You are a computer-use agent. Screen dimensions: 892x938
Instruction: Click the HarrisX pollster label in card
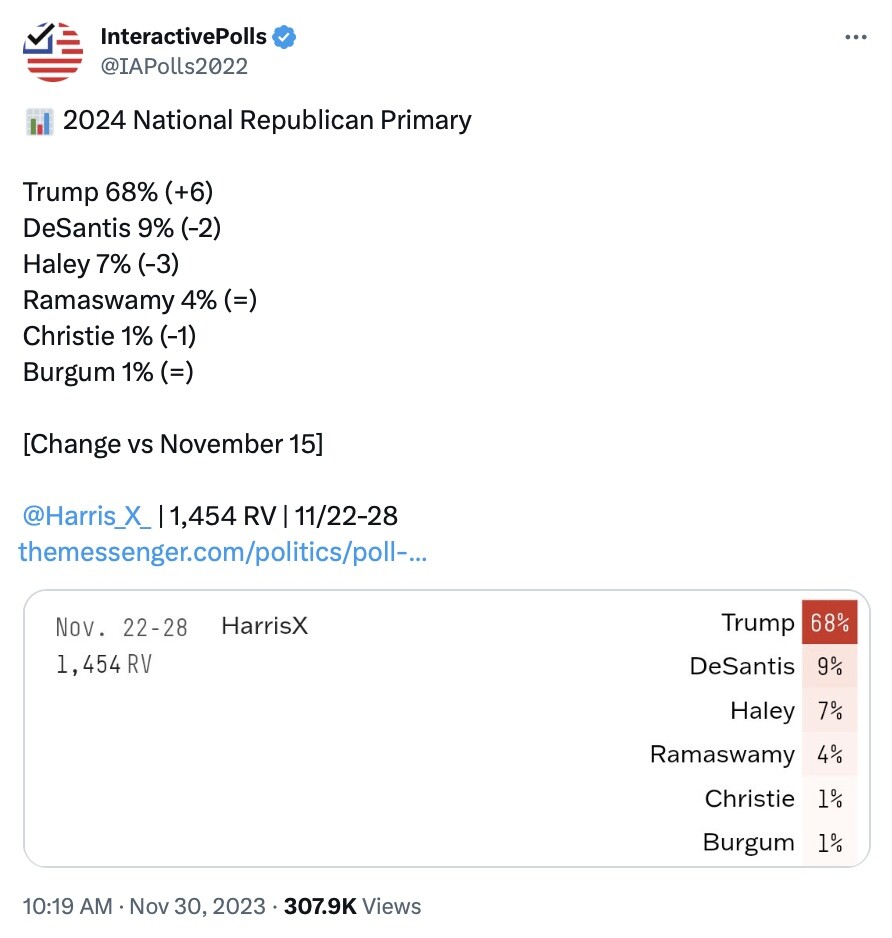tap(264, 626)
